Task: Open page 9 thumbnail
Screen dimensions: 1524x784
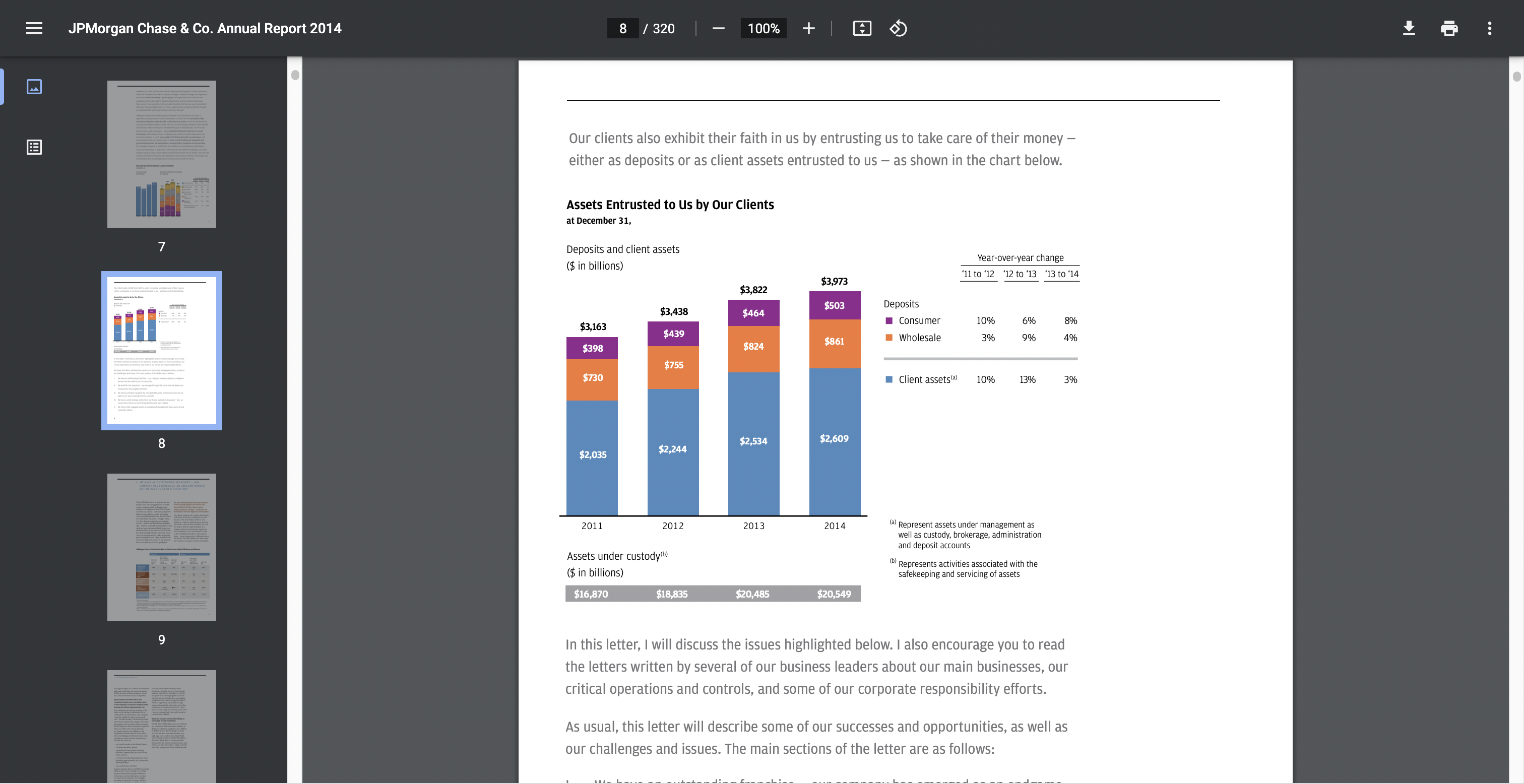Action: click(161, 547)
